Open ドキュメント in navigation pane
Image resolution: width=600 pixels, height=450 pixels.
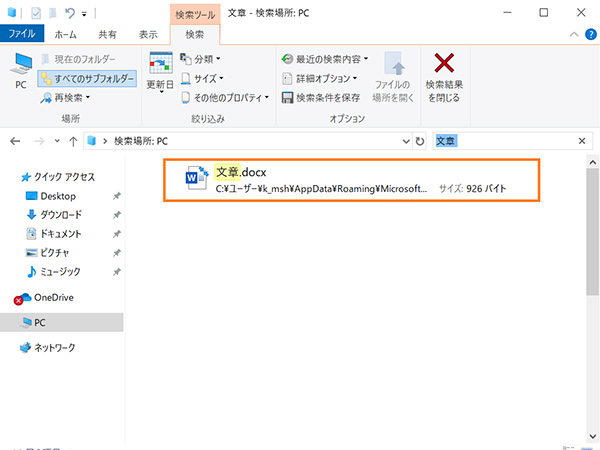[x=54, y=234]
